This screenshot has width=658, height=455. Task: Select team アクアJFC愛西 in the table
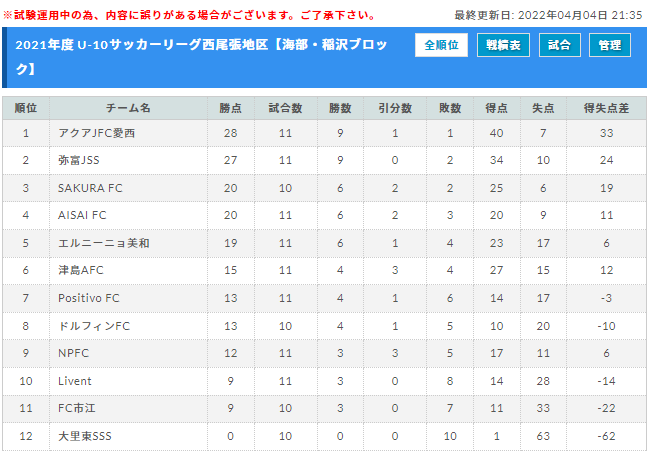[97, 133]
